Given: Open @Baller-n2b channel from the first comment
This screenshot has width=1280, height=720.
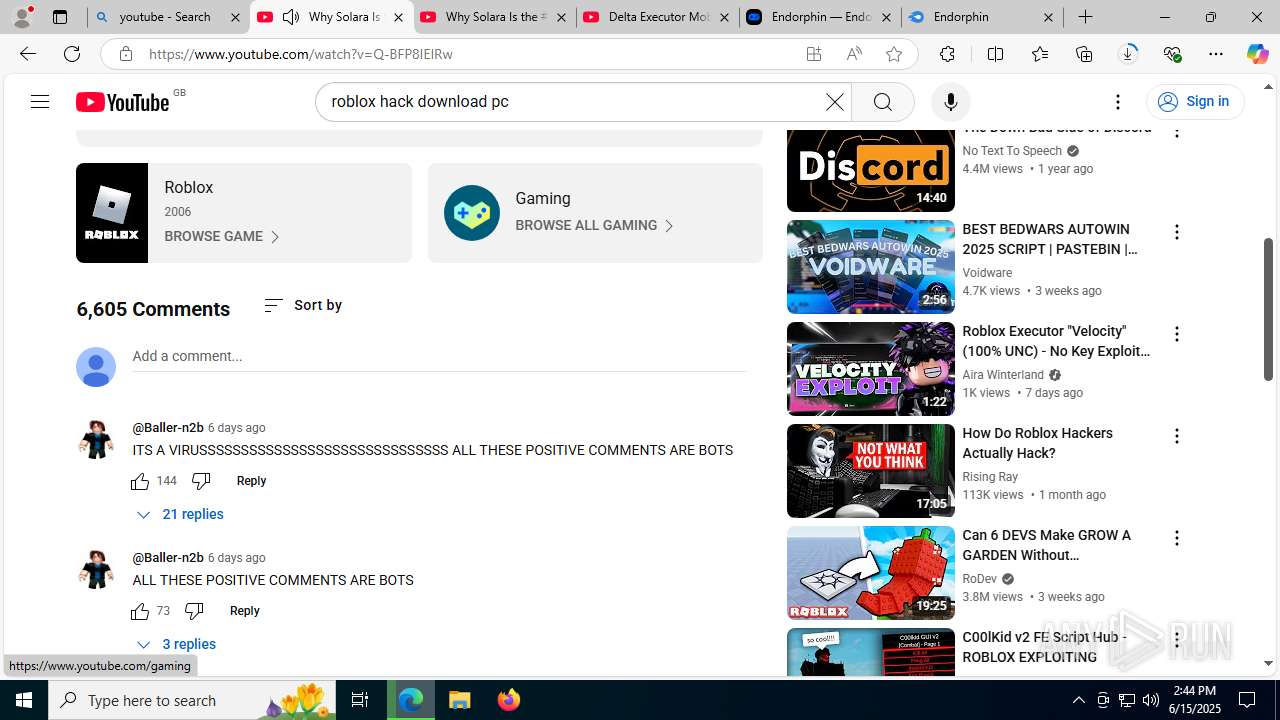Looking at the screenshot, I should 168,428.
